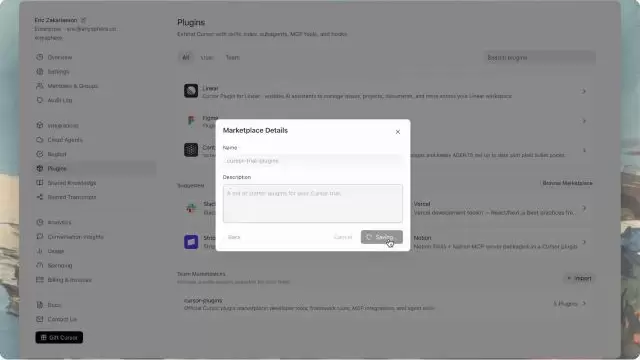Click the Conversation Insights chat icon
640x360 pixels.
40,236
